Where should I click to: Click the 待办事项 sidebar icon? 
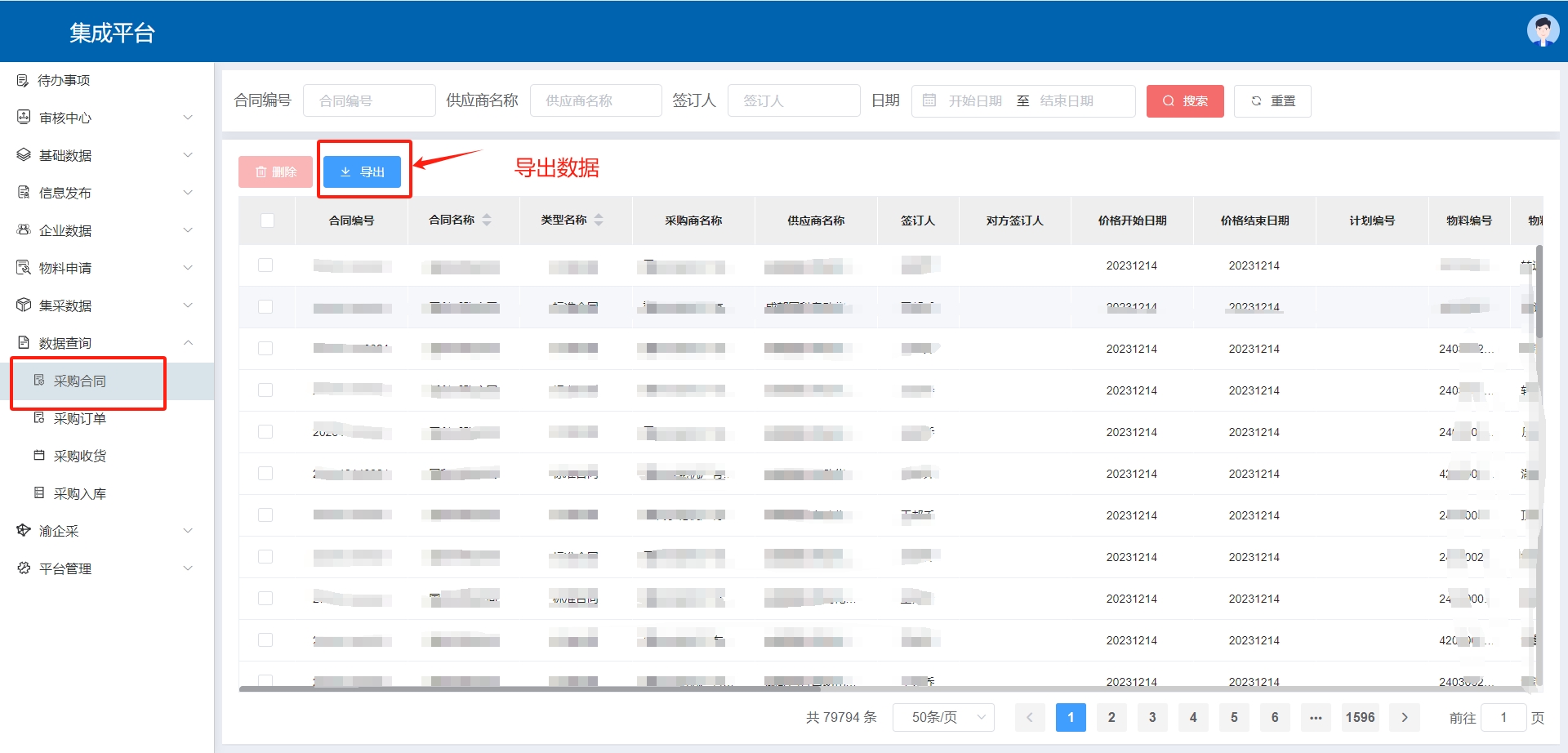click(x=23, y=80)
